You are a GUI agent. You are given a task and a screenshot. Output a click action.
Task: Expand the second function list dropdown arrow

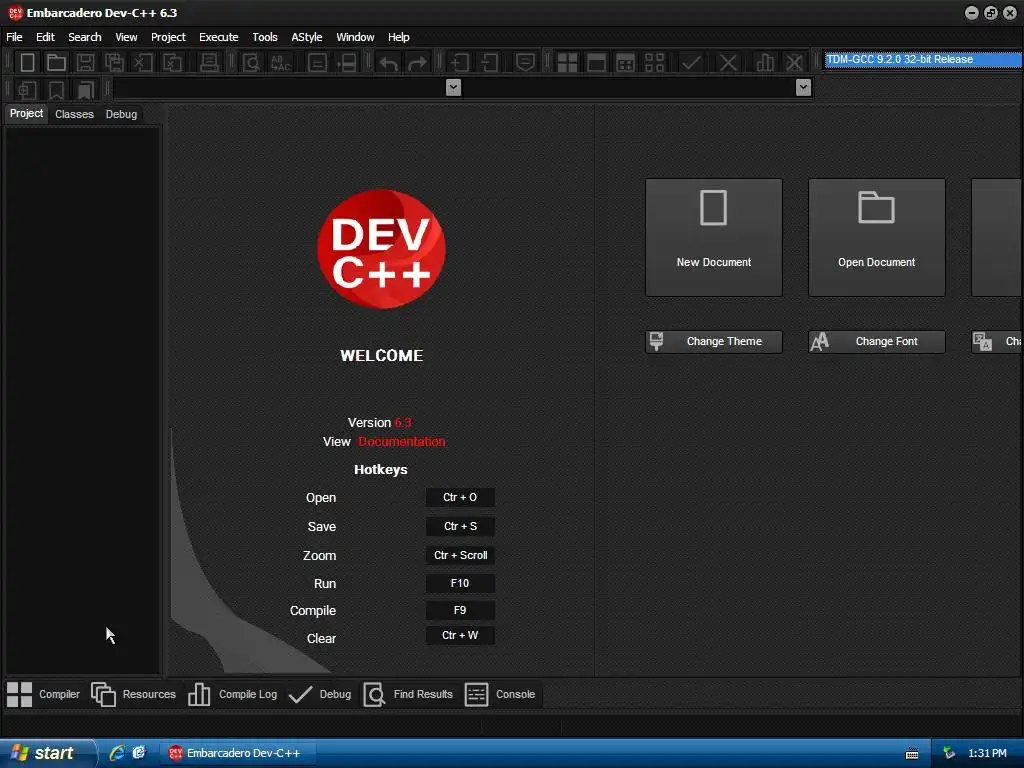pos(803,88)
